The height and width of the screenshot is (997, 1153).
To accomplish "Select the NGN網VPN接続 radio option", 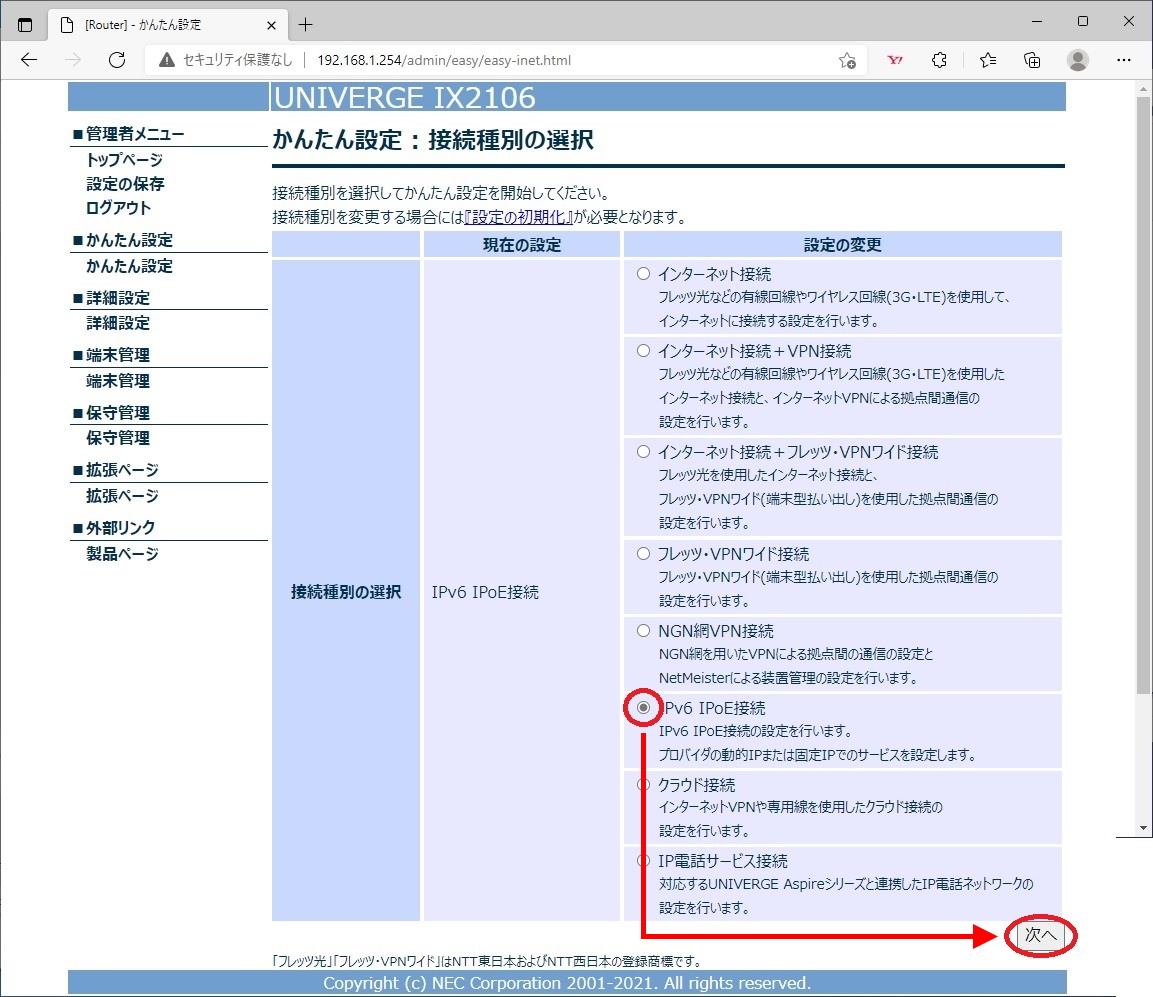I will 643,630.
